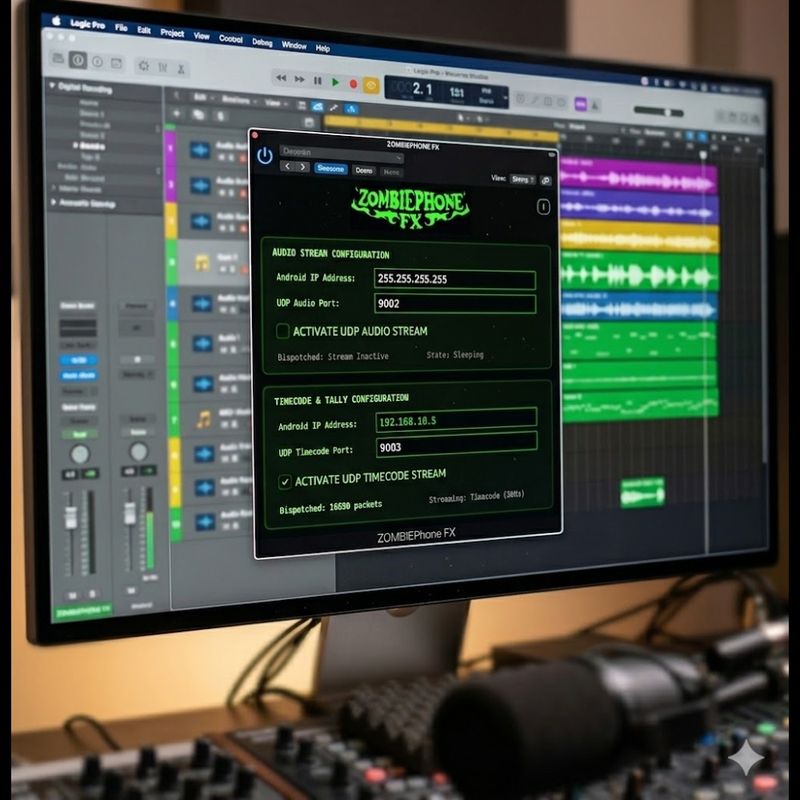Screen dimensions: 800x800
Task: Adjust the left channel strip volume fader
Action: click(x=70, y=518)
